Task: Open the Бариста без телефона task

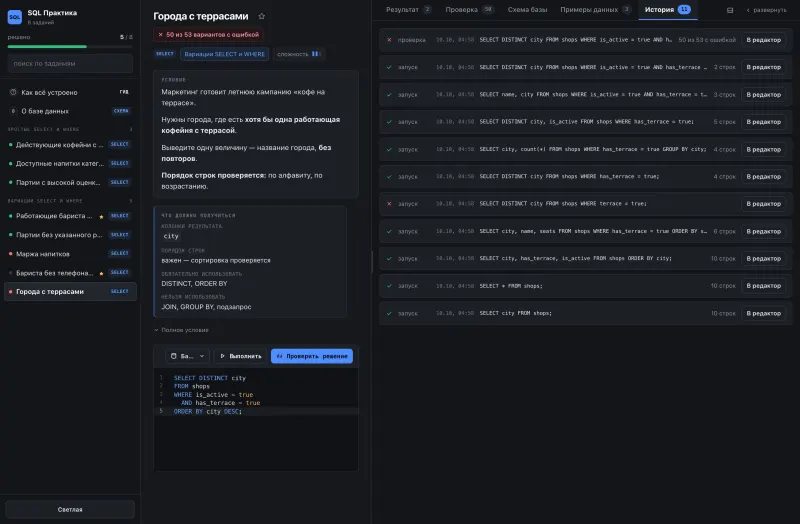Action: [70, 273]
